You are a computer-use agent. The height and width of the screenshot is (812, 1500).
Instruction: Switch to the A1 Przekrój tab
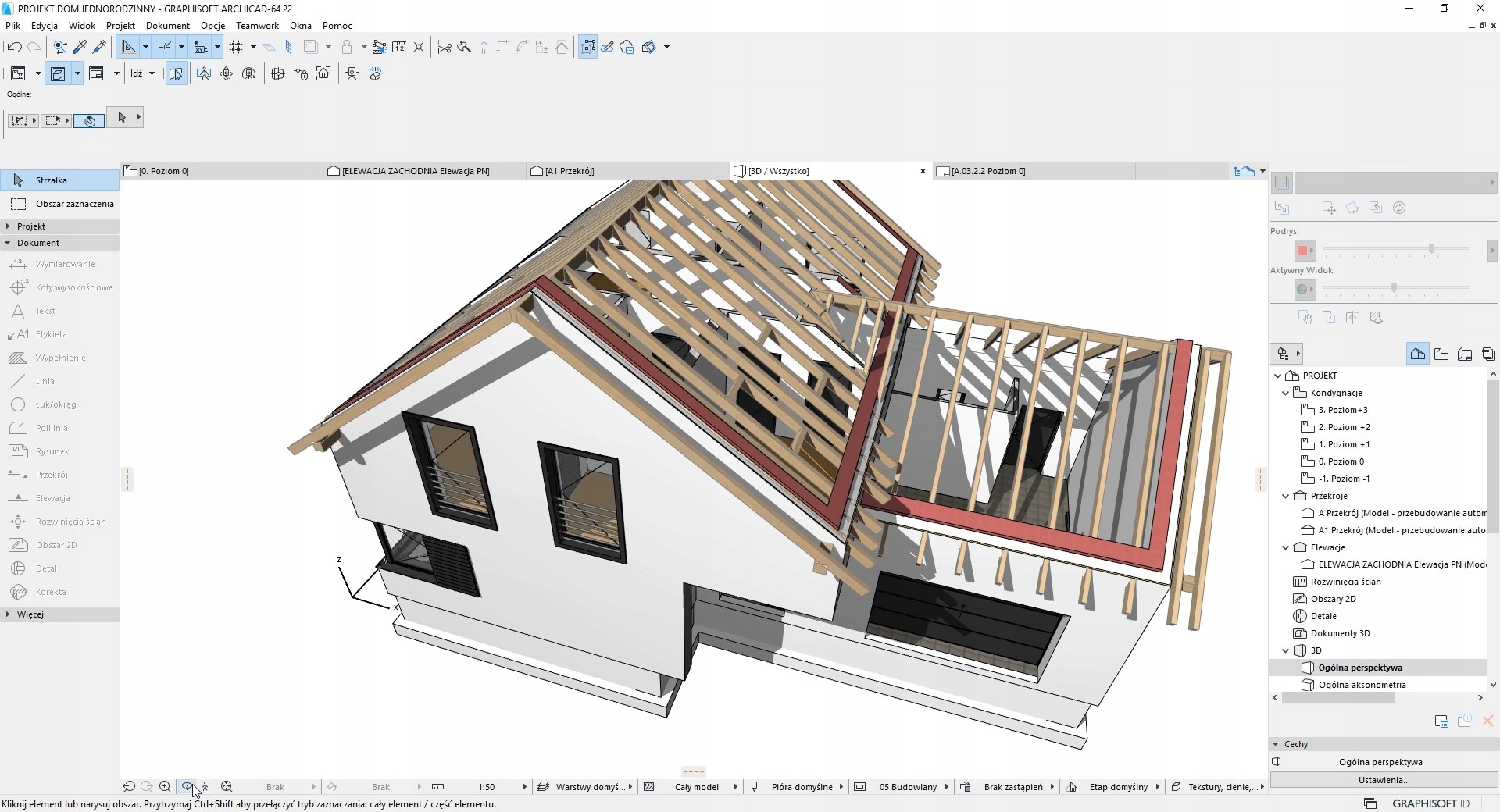click(570, 171)
